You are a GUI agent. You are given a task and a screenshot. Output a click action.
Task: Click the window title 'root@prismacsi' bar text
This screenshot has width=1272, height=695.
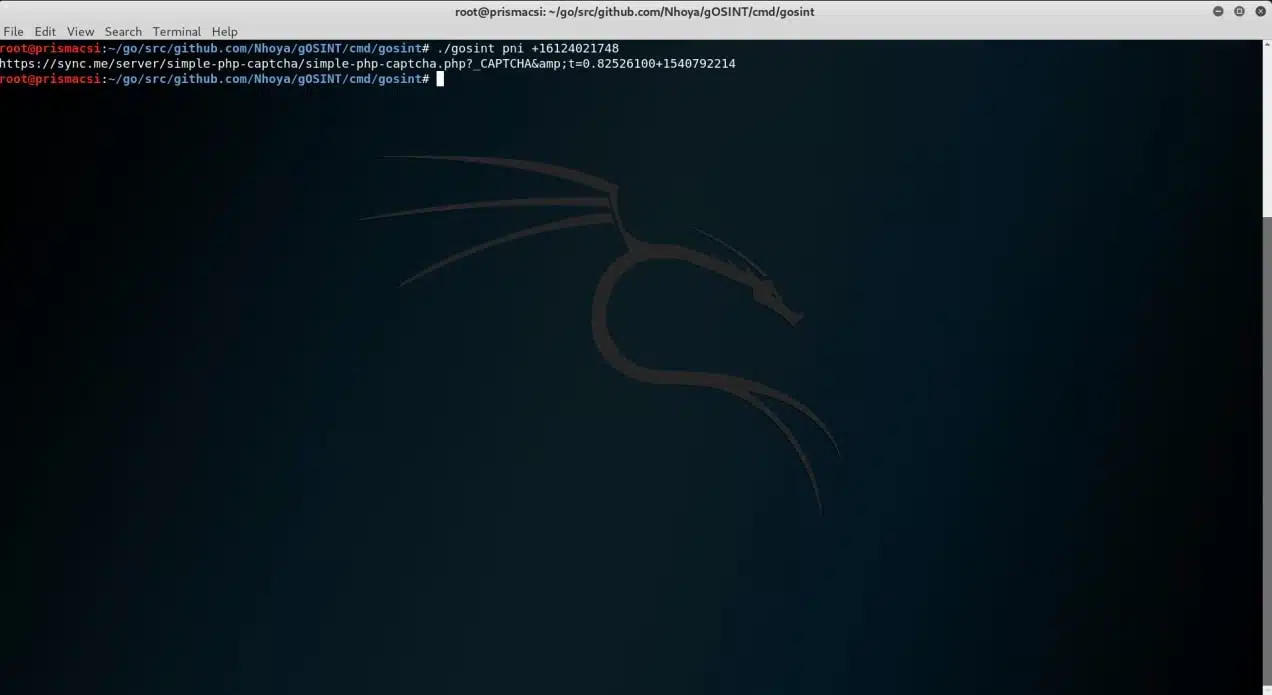635,11
